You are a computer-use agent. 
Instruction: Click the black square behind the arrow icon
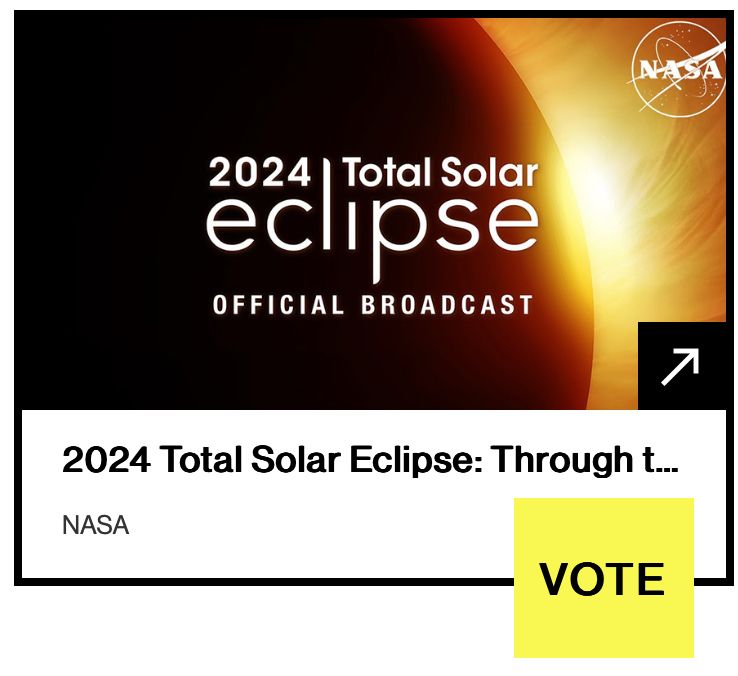(x=682, y=366)
